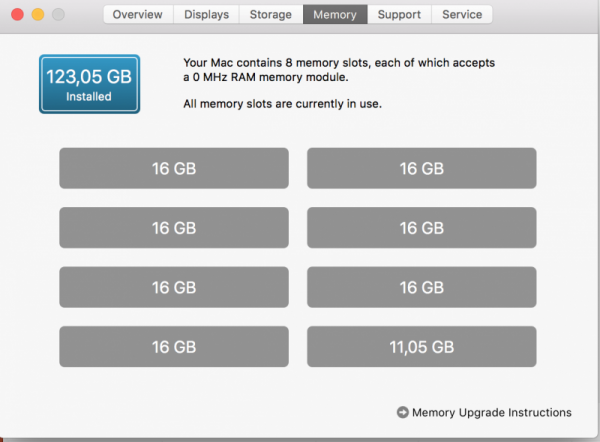Click the 123,05 GB Installed badge

[89, 83]
